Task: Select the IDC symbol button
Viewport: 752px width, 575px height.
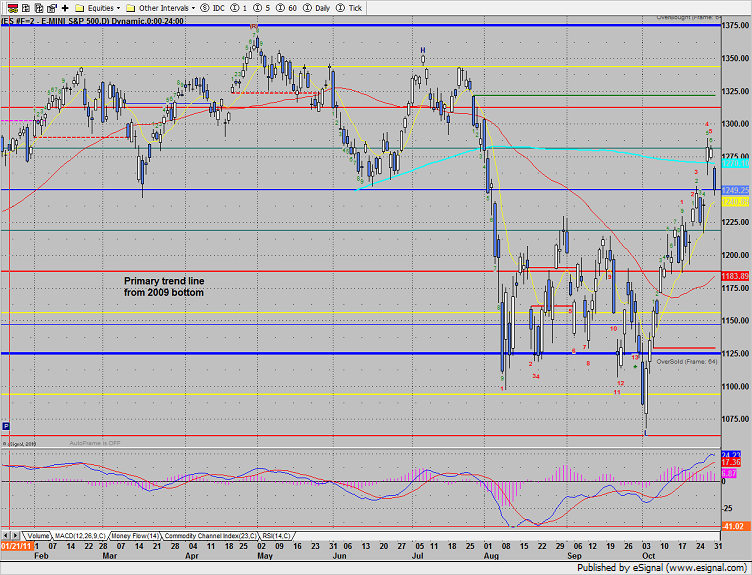Action: click(x=212, y=8)
